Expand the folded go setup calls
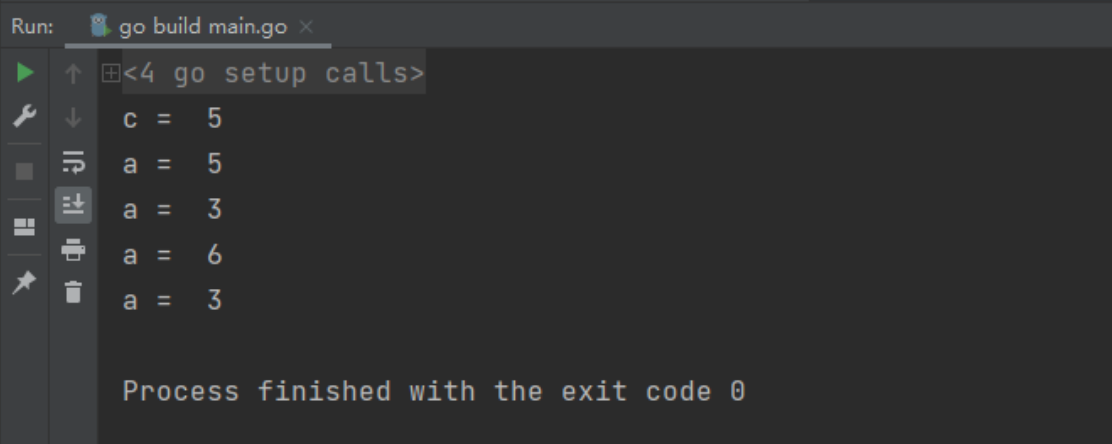Screen dimensions: 1112x444 point(111,73)
